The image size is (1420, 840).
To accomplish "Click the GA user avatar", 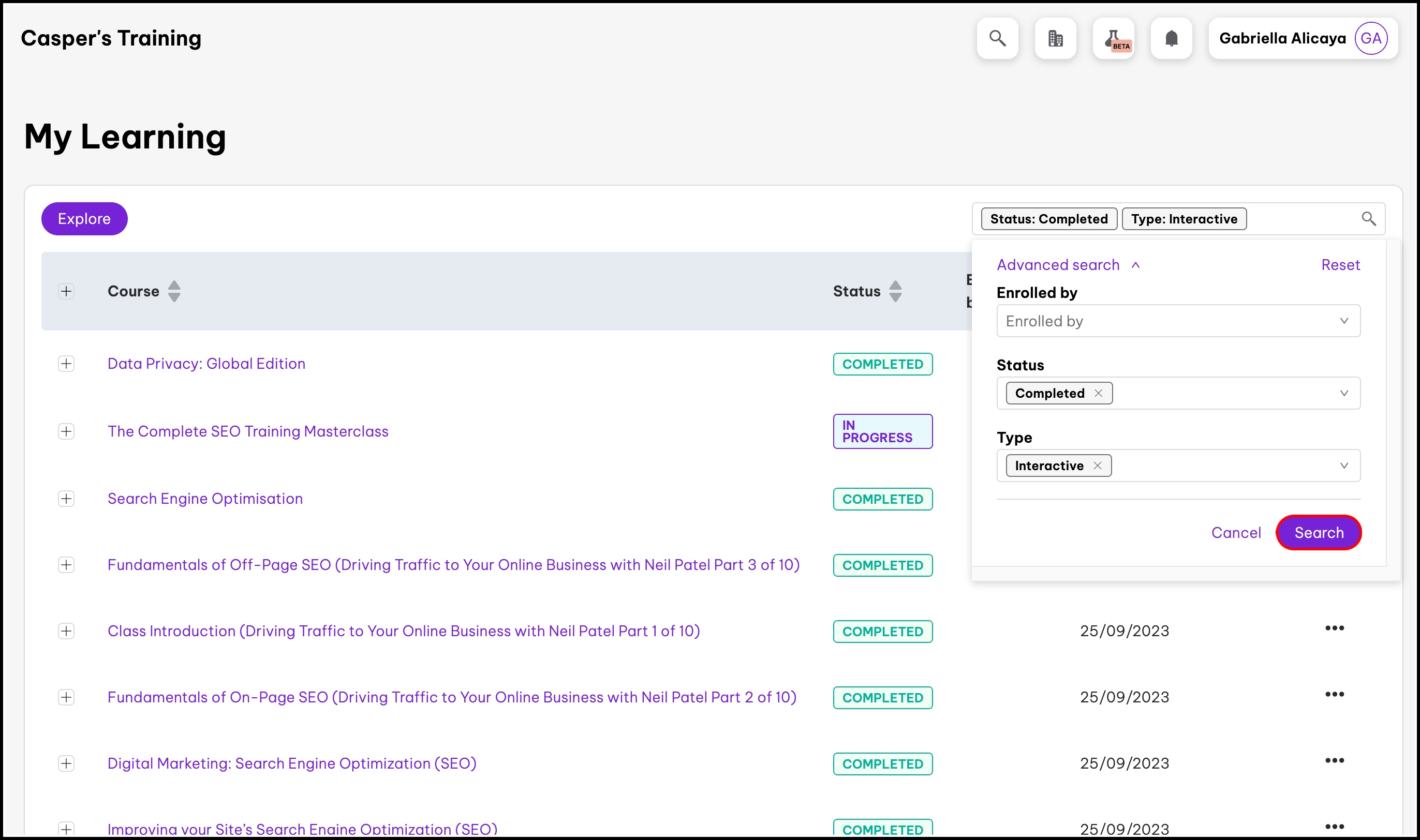I will click(x=1371, y=38).
